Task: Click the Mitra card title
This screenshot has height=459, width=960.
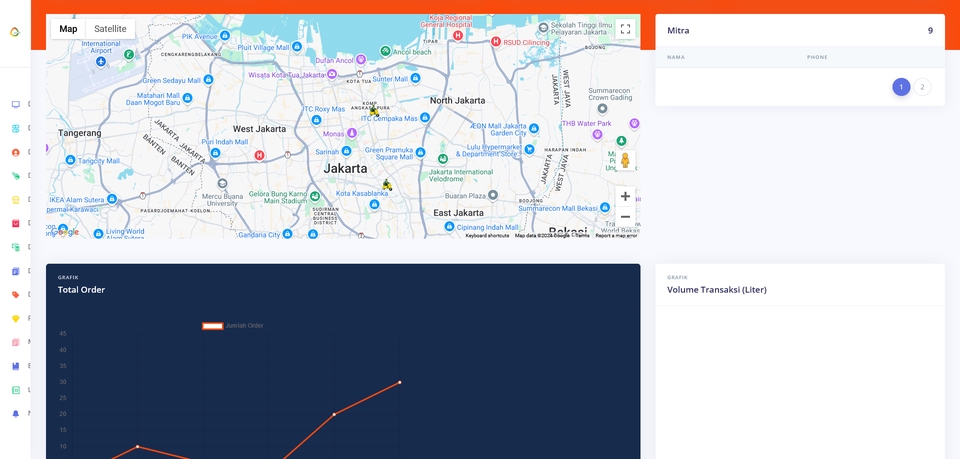Action: point(678,30)
